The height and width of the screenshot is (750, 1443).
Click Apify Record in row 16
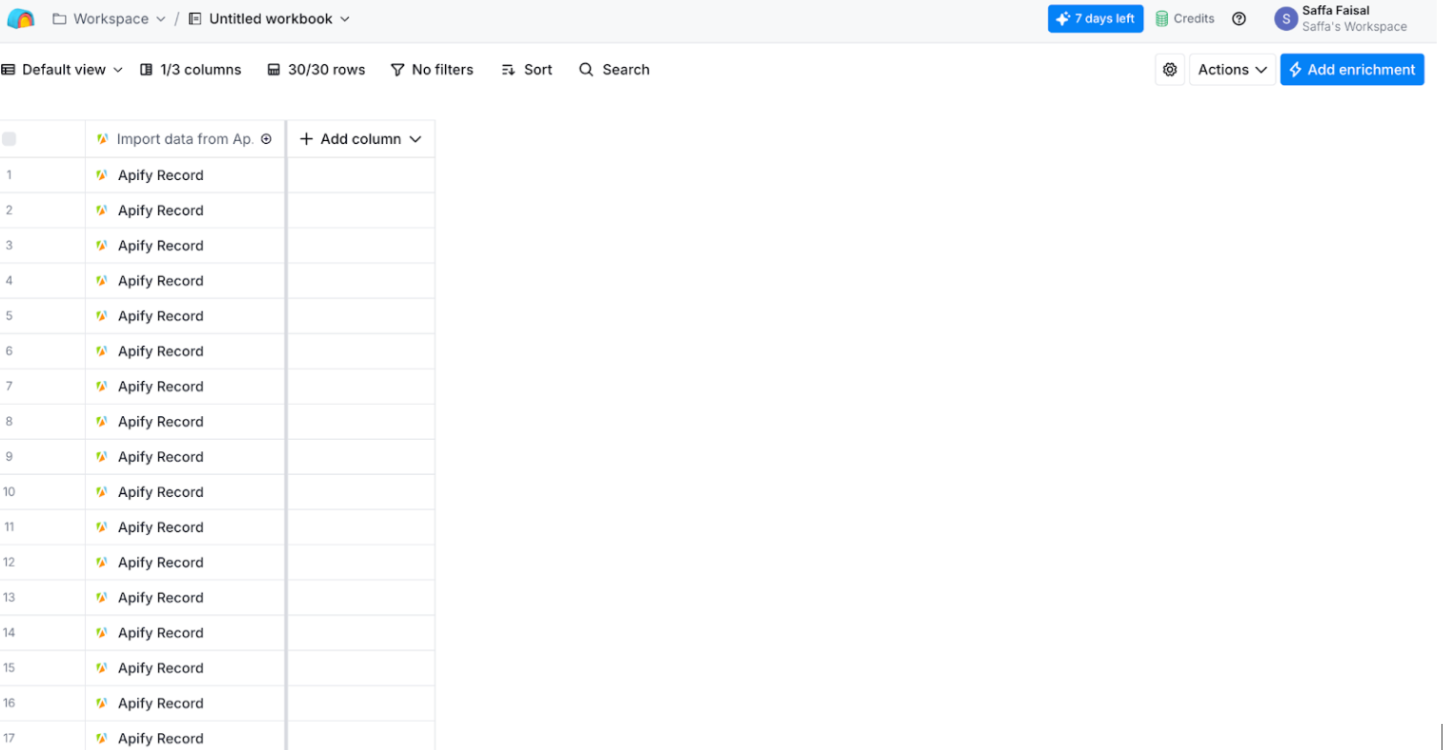click(x=160, y=703)
